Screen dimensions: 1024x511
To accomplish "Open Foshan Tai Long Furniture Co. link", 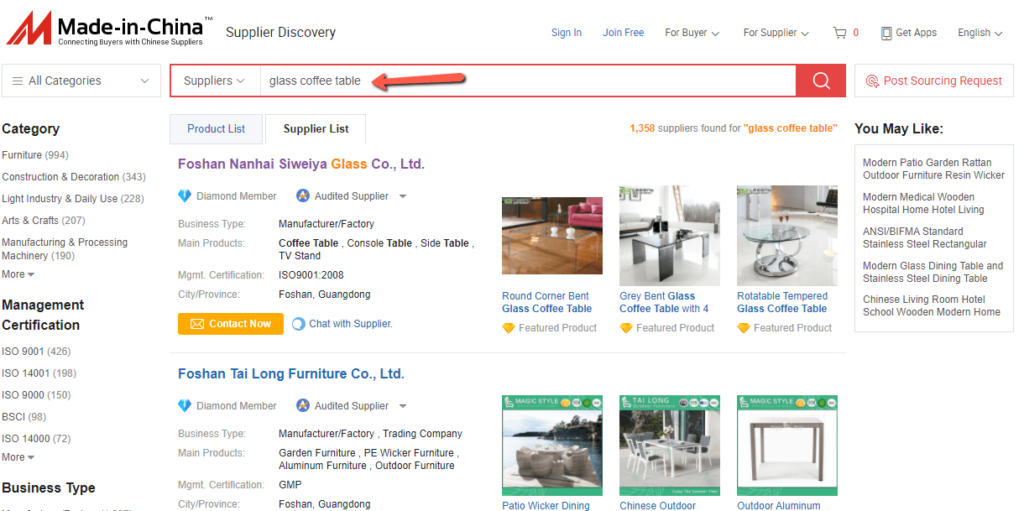I will point(291,374).
